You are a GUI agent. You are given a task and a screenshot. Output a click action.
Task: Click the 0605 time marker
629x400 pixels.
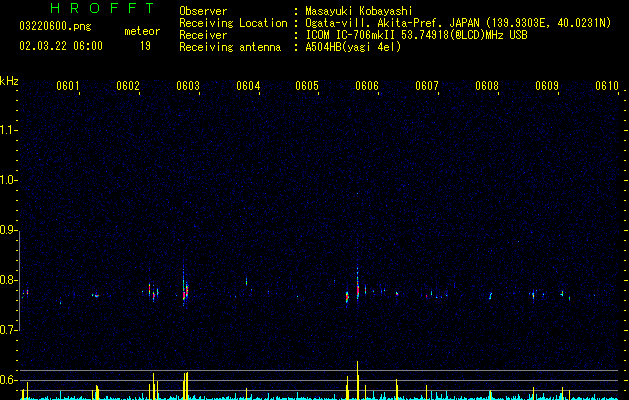coord(307,86)
